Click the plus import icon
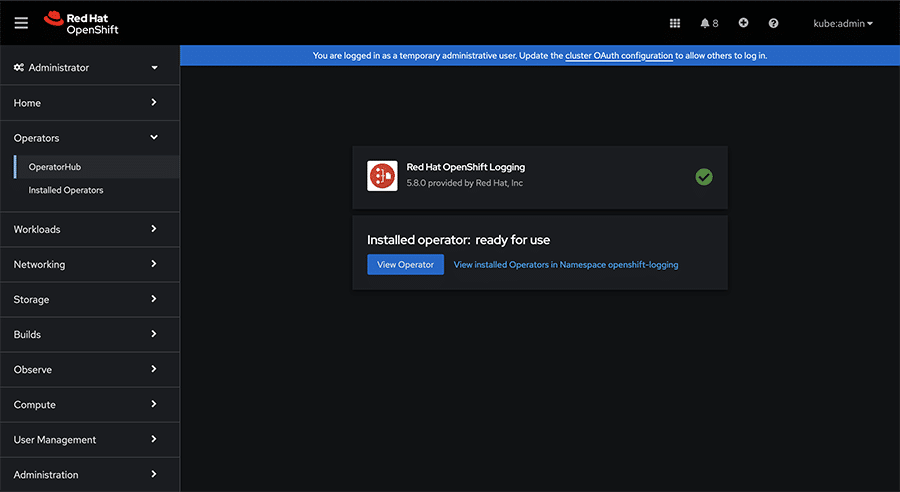Screen dimensions: 900x492 [743, 23]
